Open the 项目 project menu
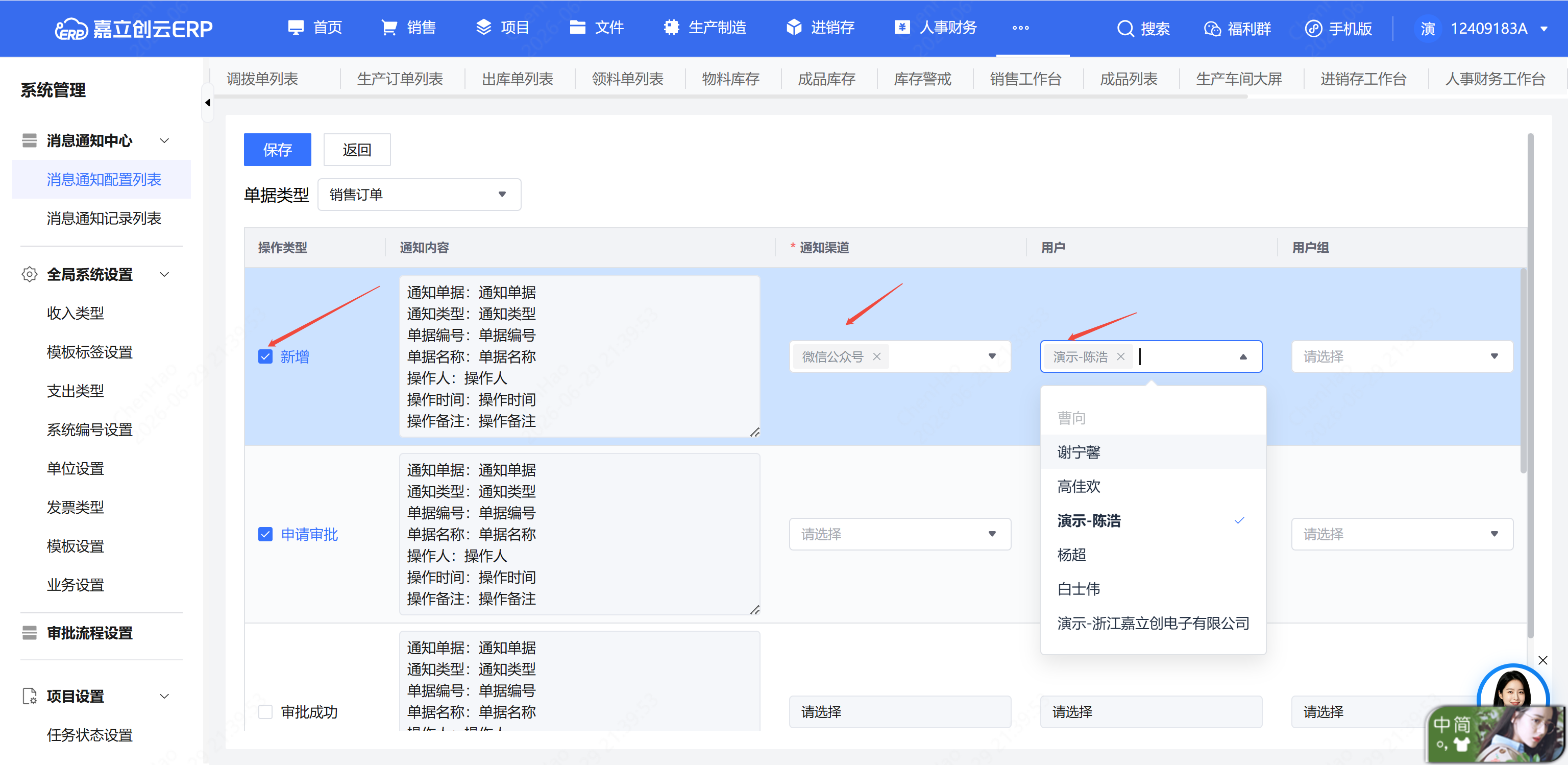The height and width of the screenshot is (765, 1568). 502,28
